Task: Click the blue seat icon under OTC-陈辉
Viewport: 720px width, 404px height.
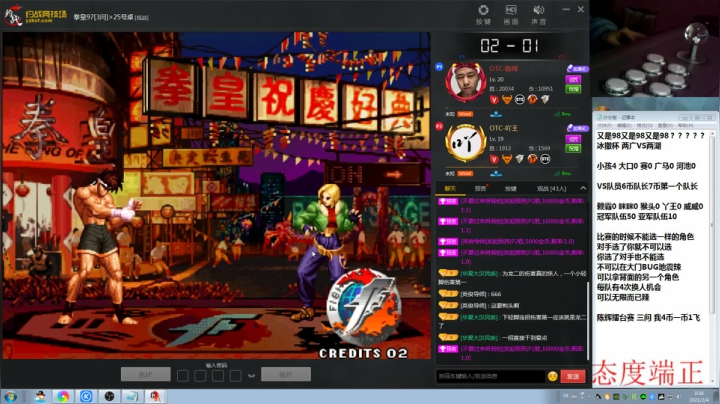Action: tap(496, 114)
